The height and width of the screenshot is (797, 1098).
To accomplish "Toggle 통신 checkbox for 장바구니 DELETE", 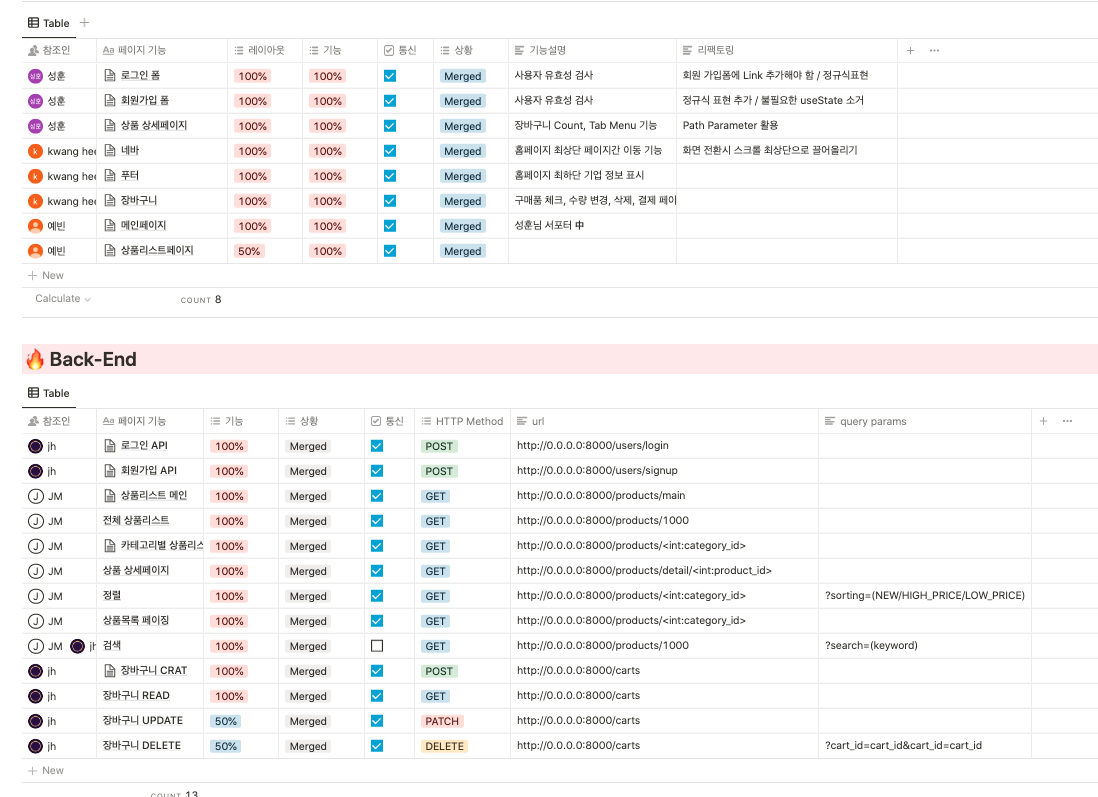I will click(377, 746).
